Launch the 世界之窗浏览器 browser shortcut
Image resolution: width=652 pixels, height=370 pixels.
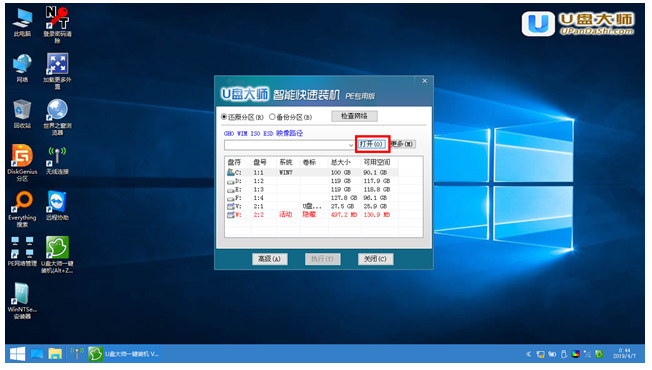click(57, 117)
